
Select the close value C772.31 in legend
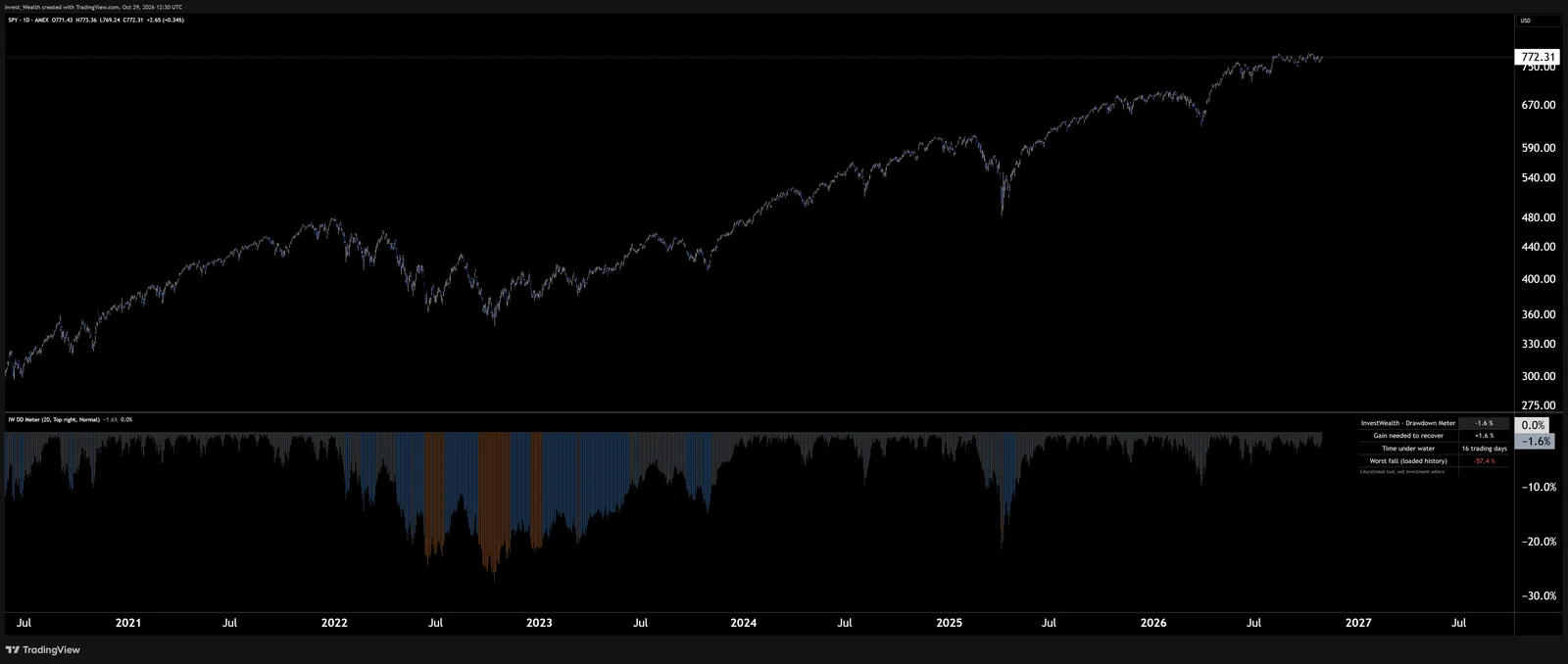132,20
